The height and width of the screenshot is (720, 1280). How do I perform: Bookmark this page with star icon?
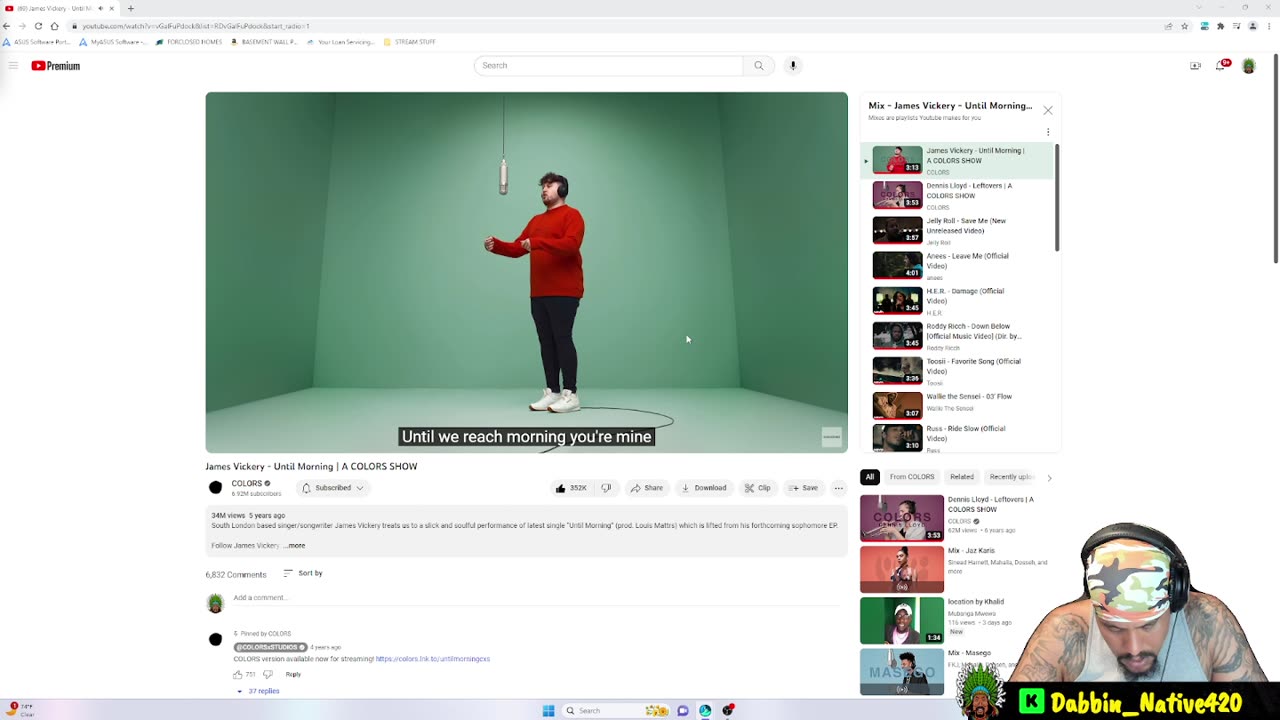tap(1184, 26)
